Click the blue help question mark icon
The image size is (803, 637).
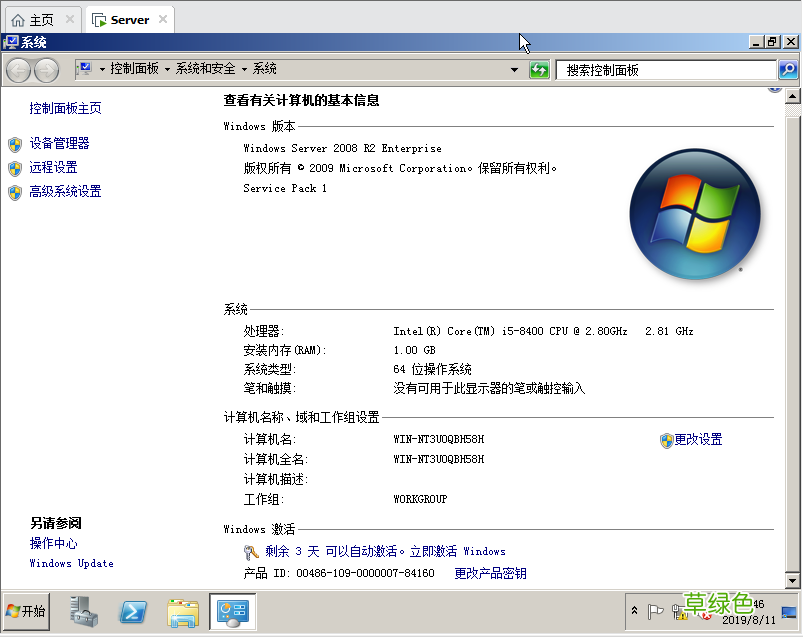[x=774, y=87]
